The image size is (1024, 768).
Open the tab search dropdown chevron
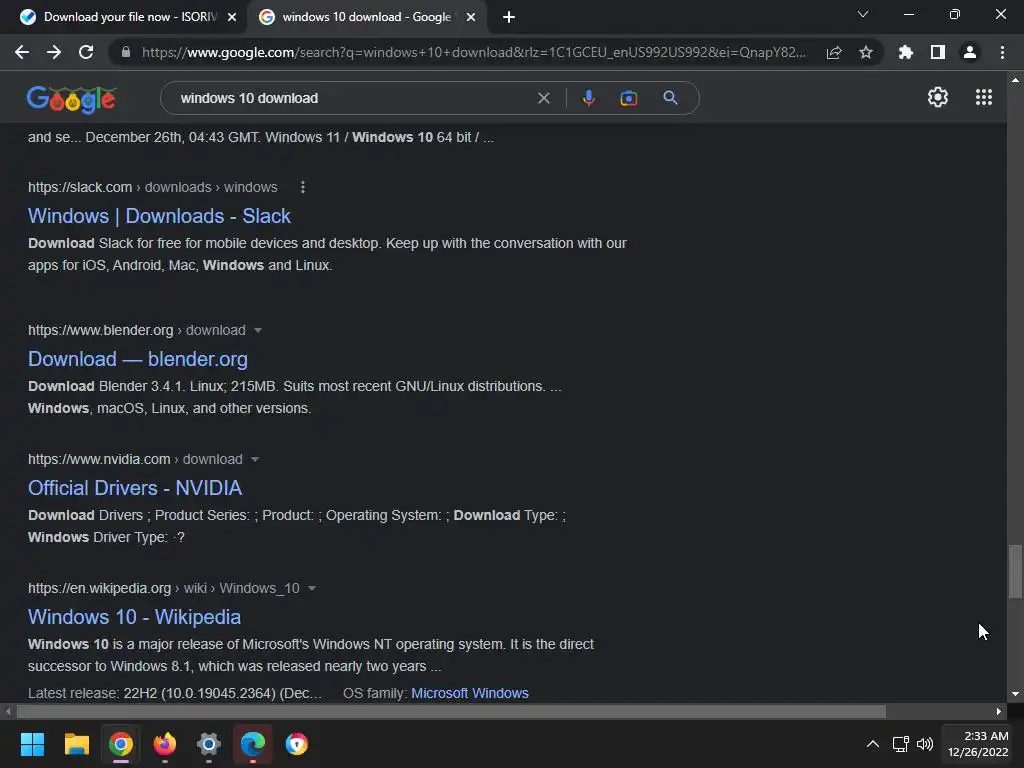(863, 14)
